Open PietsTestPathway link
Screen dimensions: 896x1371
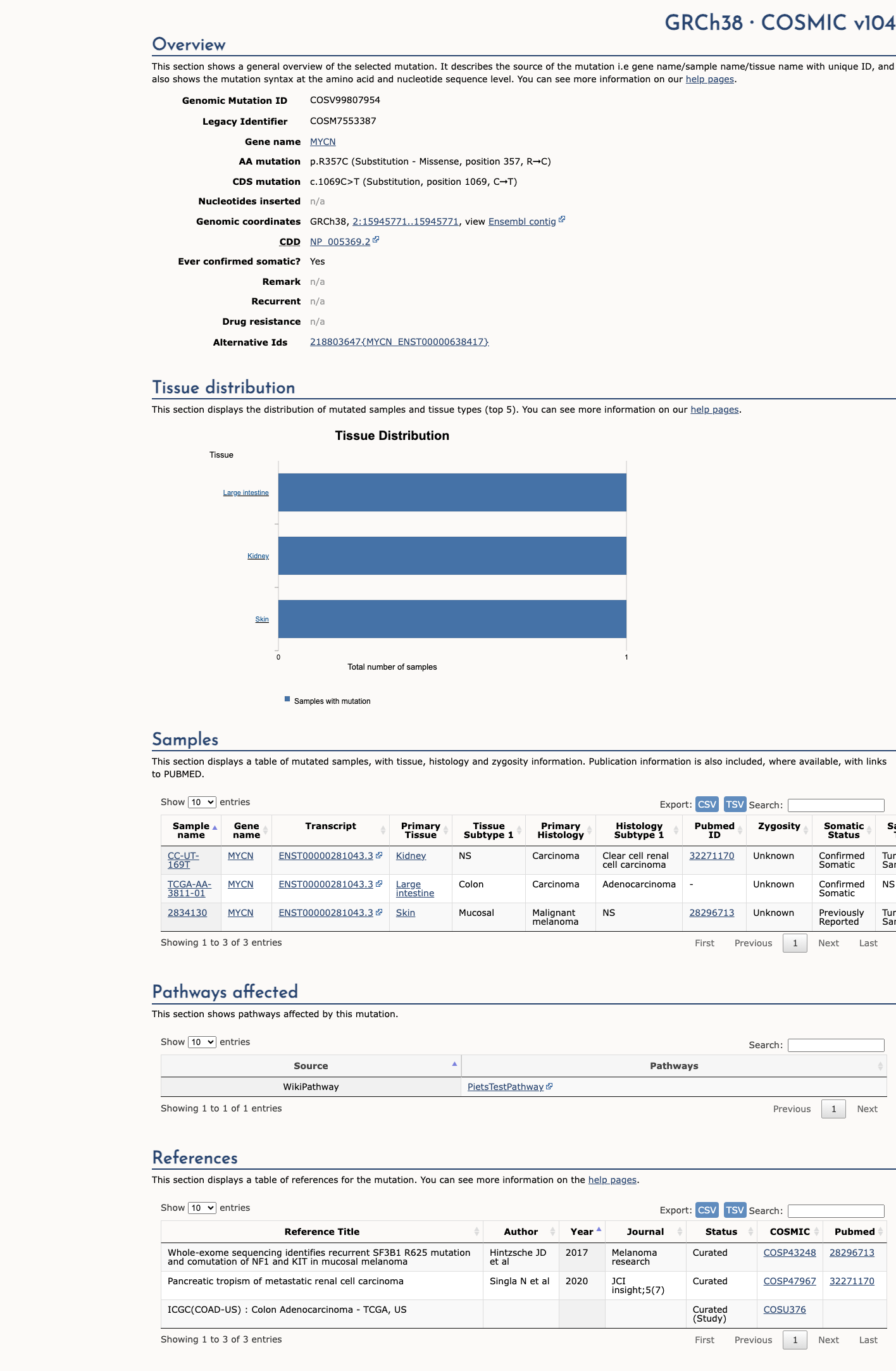click(506, 1087)
